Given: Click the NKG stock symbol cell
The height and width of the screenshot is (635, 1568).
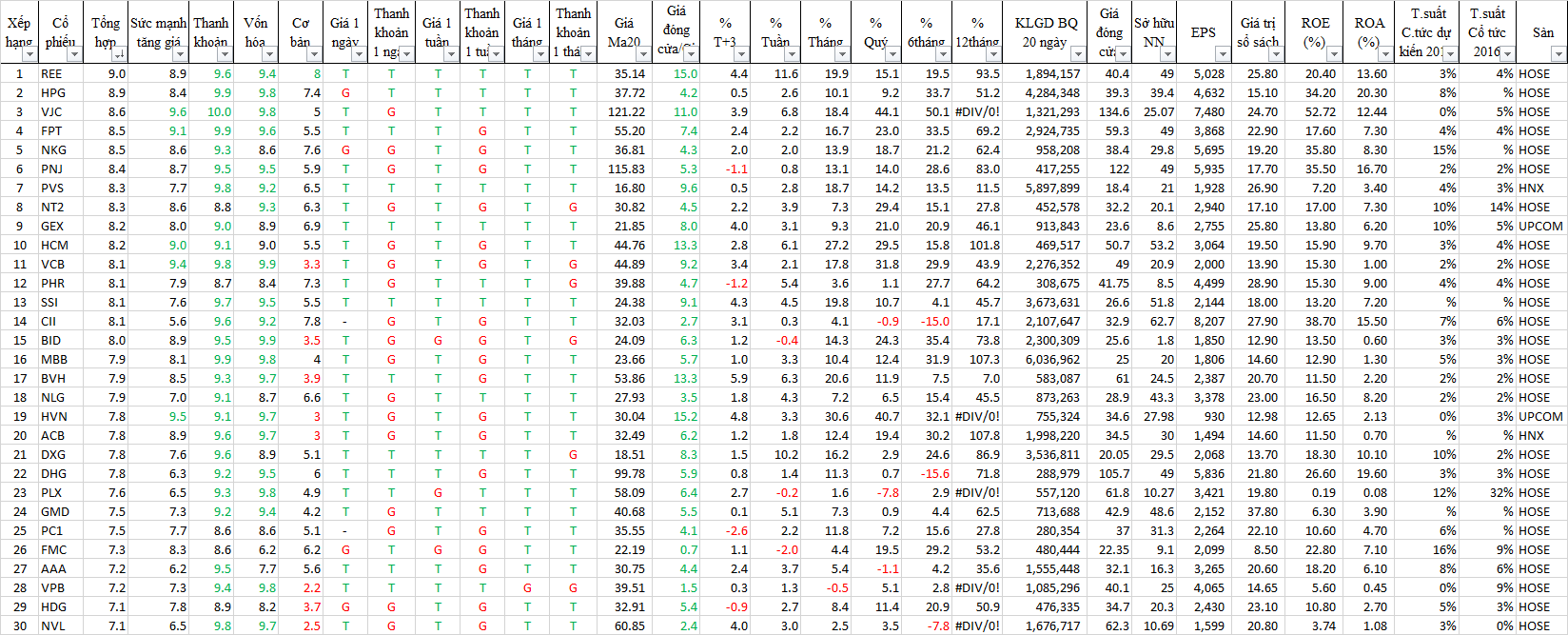Looking at the screenshot, I should coord(61,149).
